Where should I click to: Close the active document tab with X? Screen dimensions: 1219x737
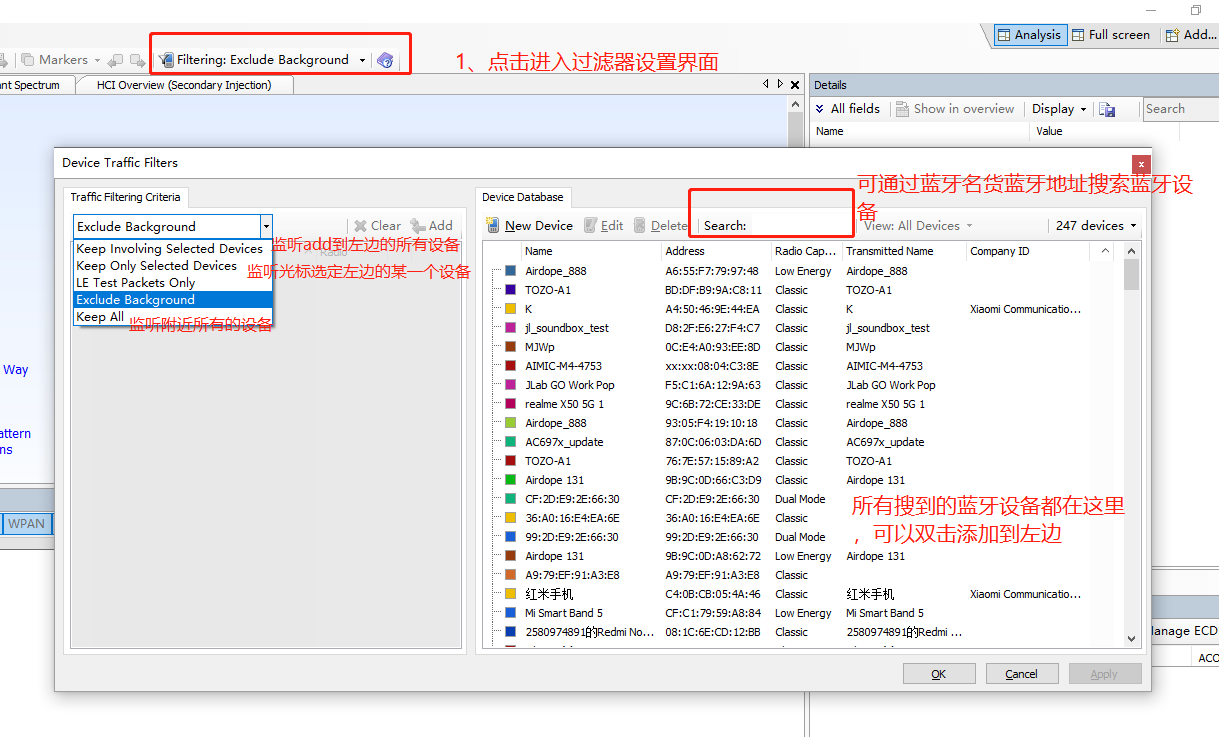click(x=794, y=84)
